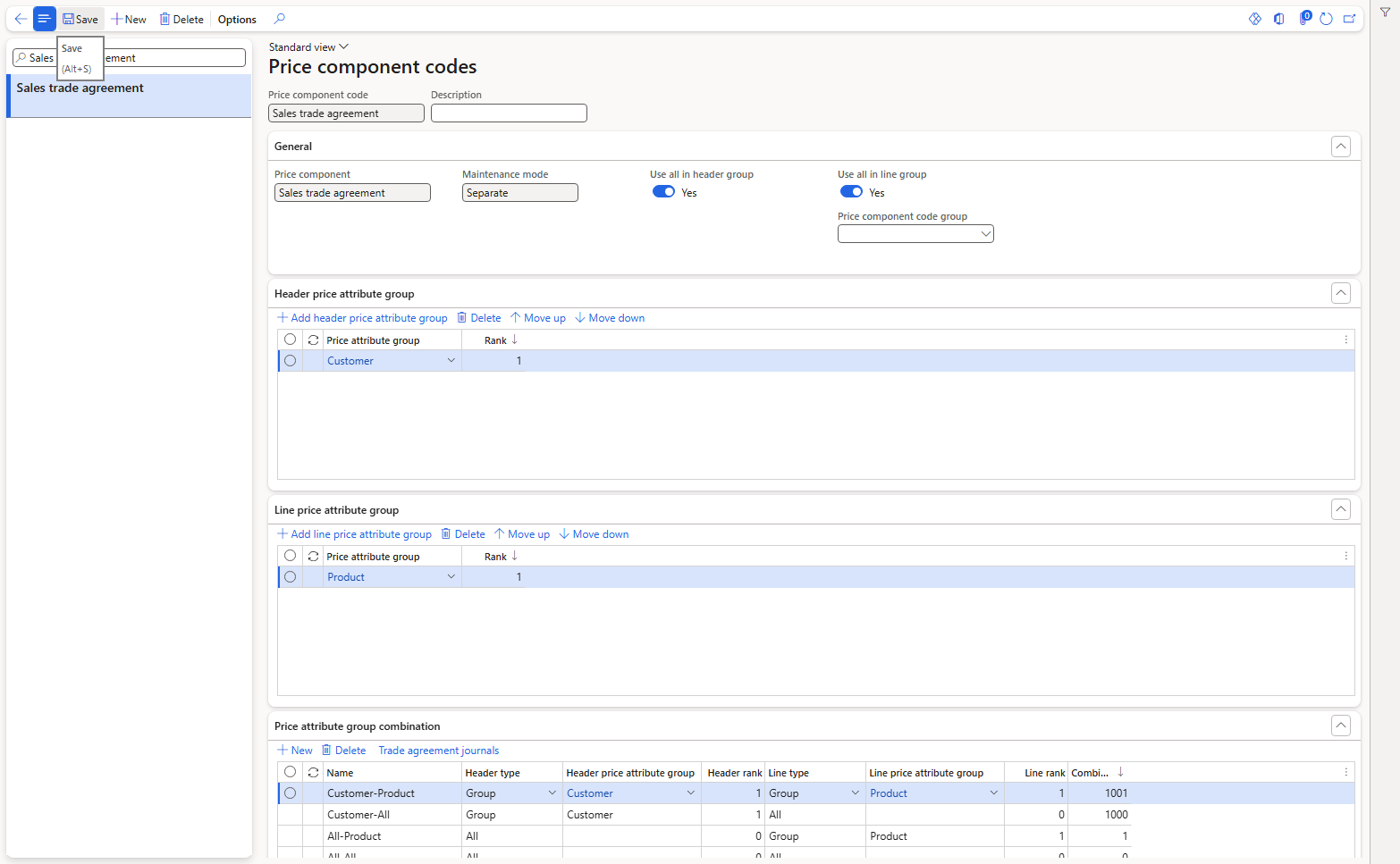Click Move down in line group
Viewport: 1400px width, 864px height.
[594, 534]
